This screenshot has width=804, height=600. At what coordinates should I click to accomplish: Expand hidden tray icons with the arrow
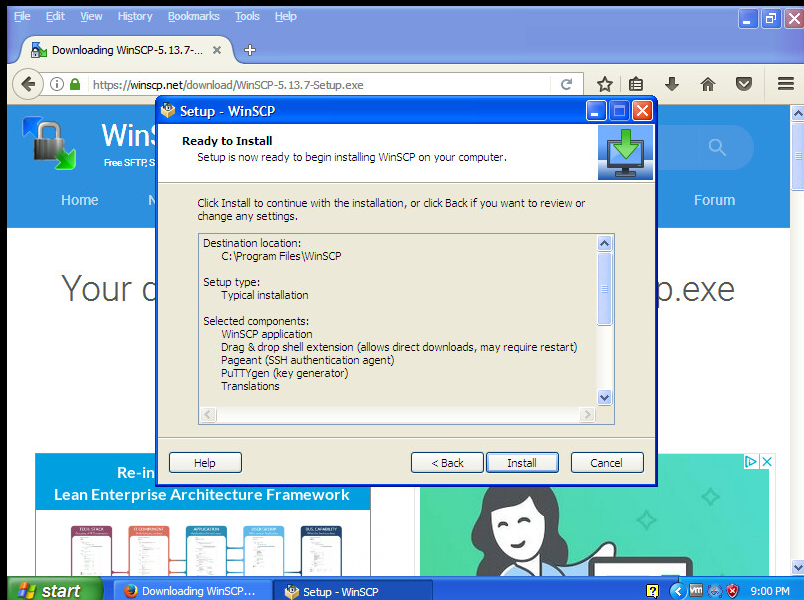(677, 591)
